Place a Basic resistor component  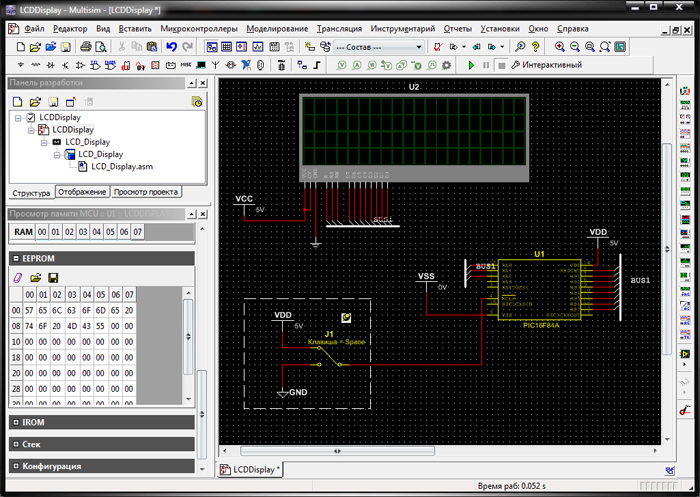pos(36,65)
